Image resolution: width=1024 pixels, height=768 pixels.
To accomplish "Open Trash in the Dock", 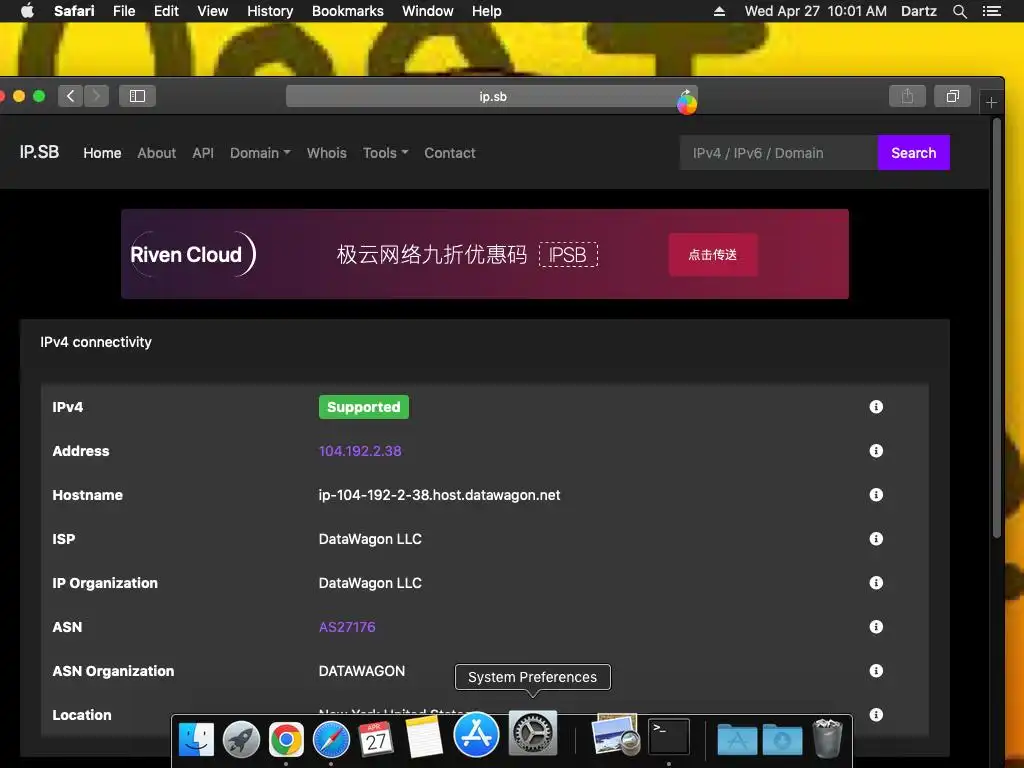I will [x=827, y=738].
